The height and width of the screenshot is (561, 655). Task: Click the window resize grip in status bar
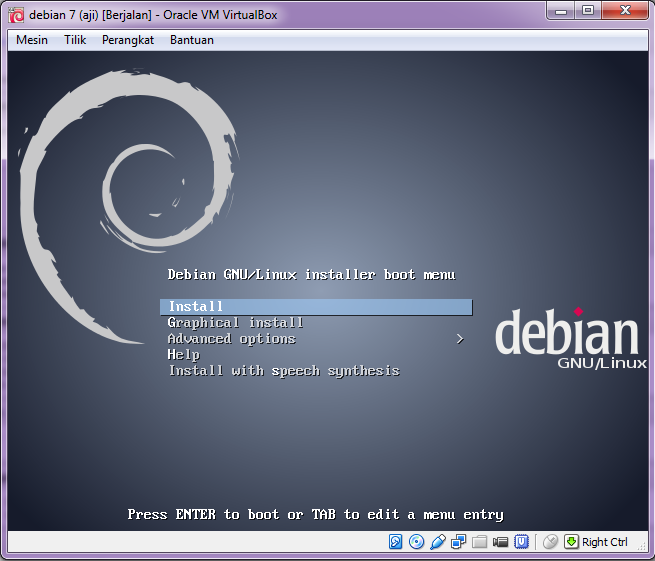(642, 546)
